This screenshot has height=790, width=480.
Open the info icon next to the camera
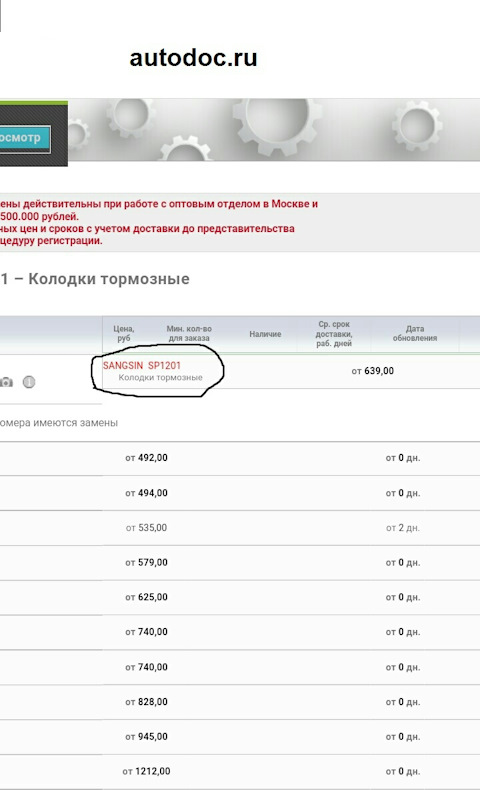(29, 382)
